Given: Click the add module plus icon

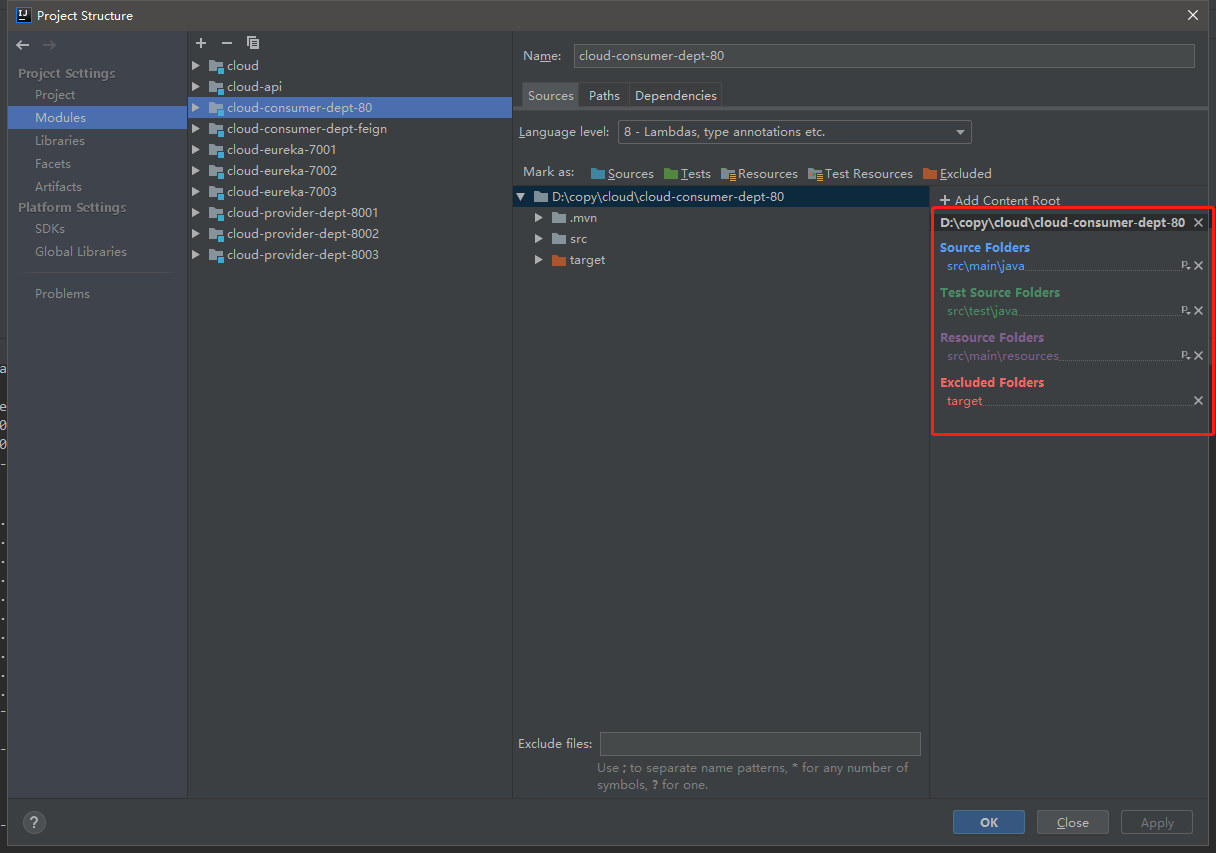Looking at the screenshot, I should (201, 43).
